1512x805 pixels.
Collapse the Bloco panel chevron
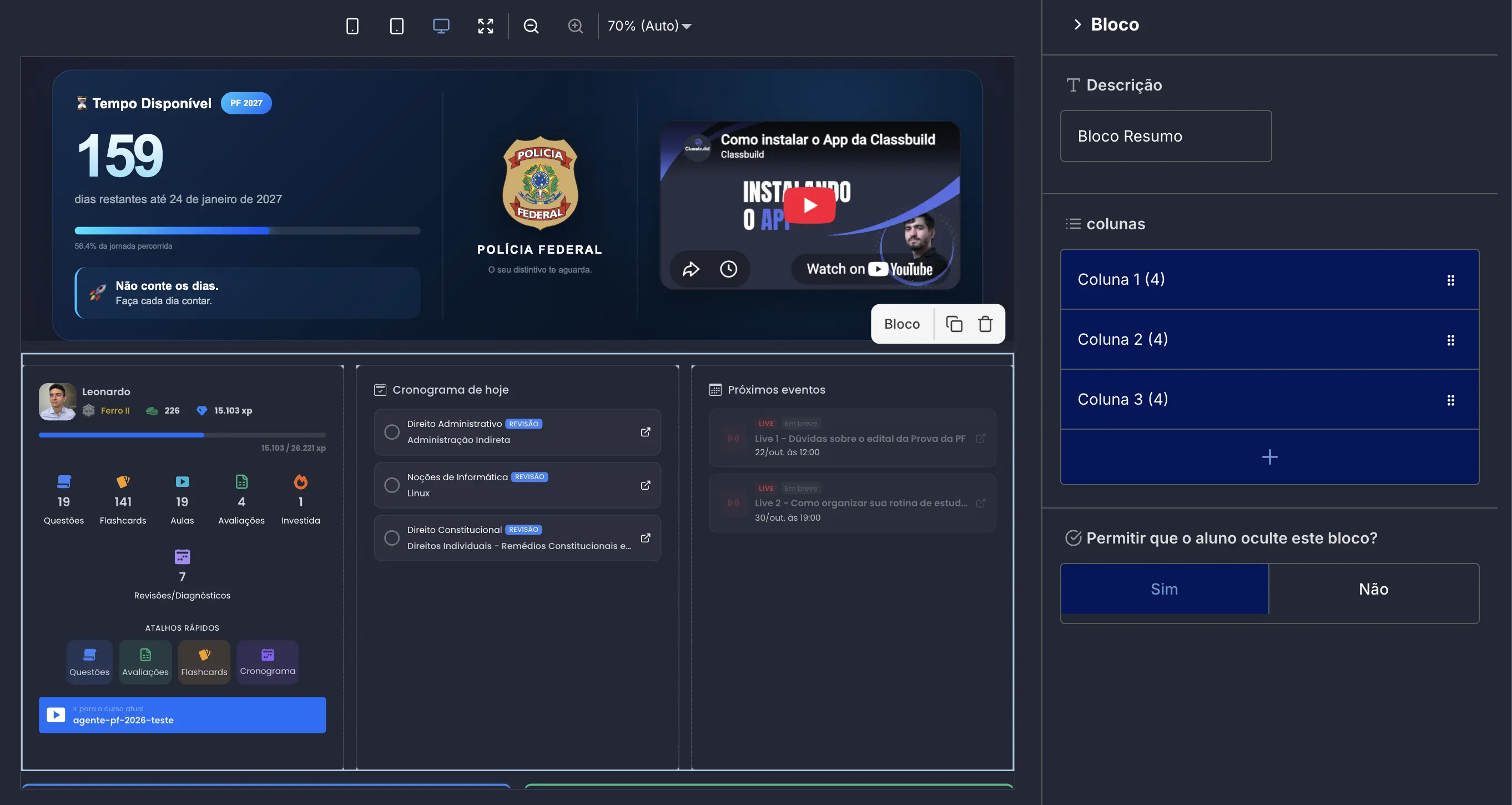tap(1077, 24)
